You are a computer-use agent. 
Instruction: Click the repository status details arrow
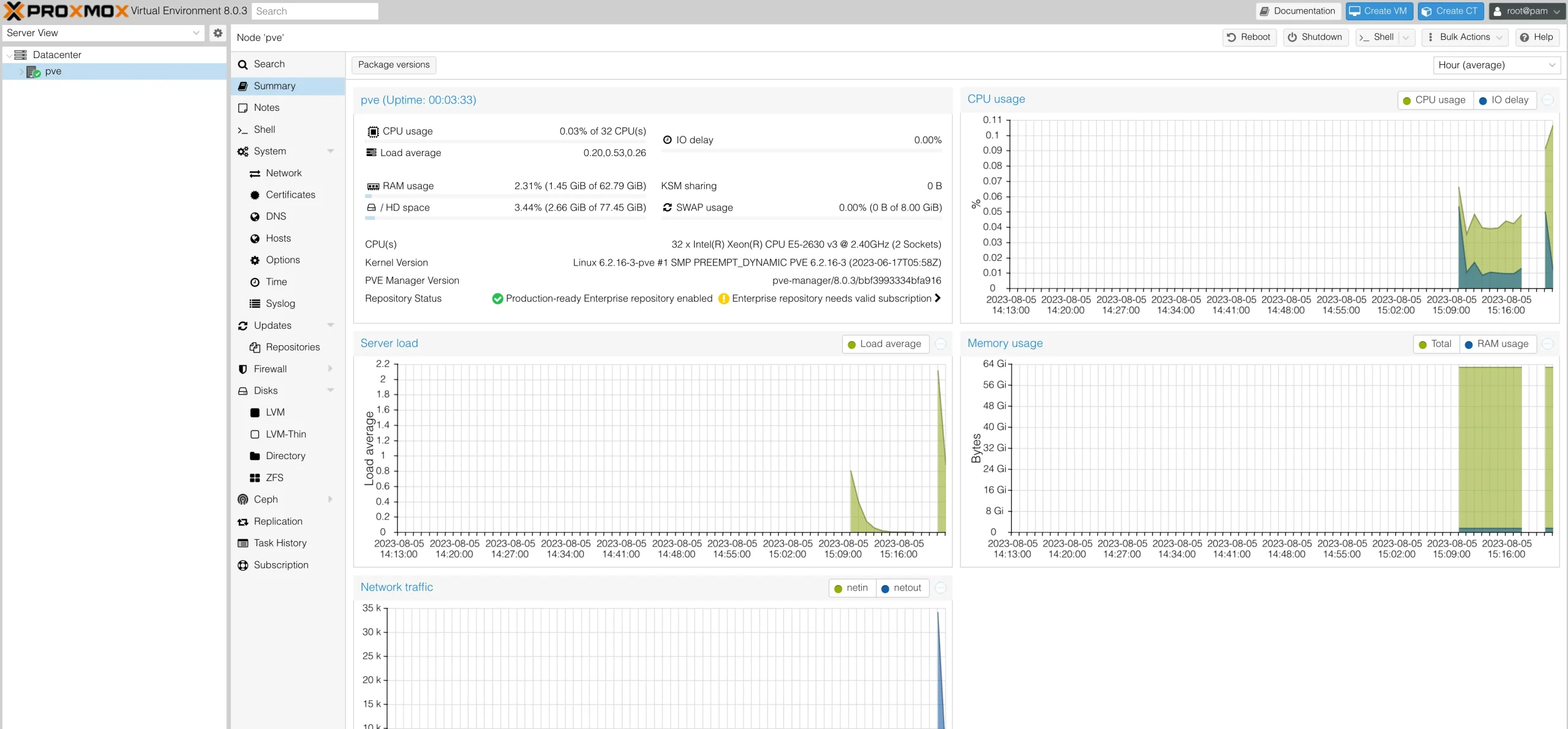pyautogui.click(x=938, y=298)
